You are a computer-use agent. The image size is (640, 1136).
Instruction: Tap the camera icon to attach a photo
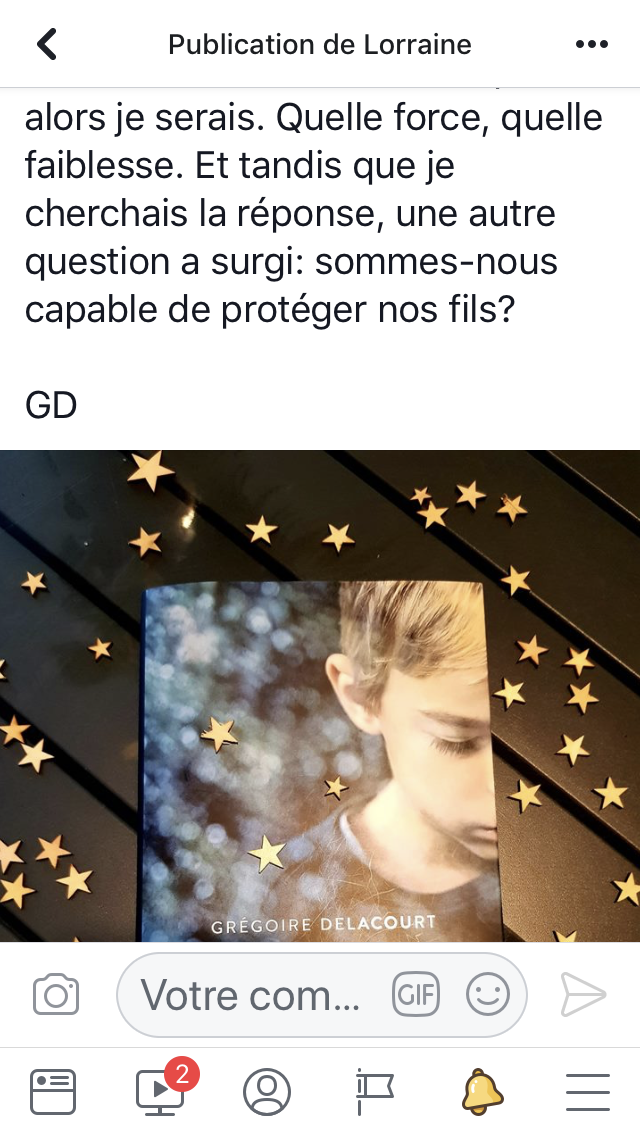tap(56, 994)
